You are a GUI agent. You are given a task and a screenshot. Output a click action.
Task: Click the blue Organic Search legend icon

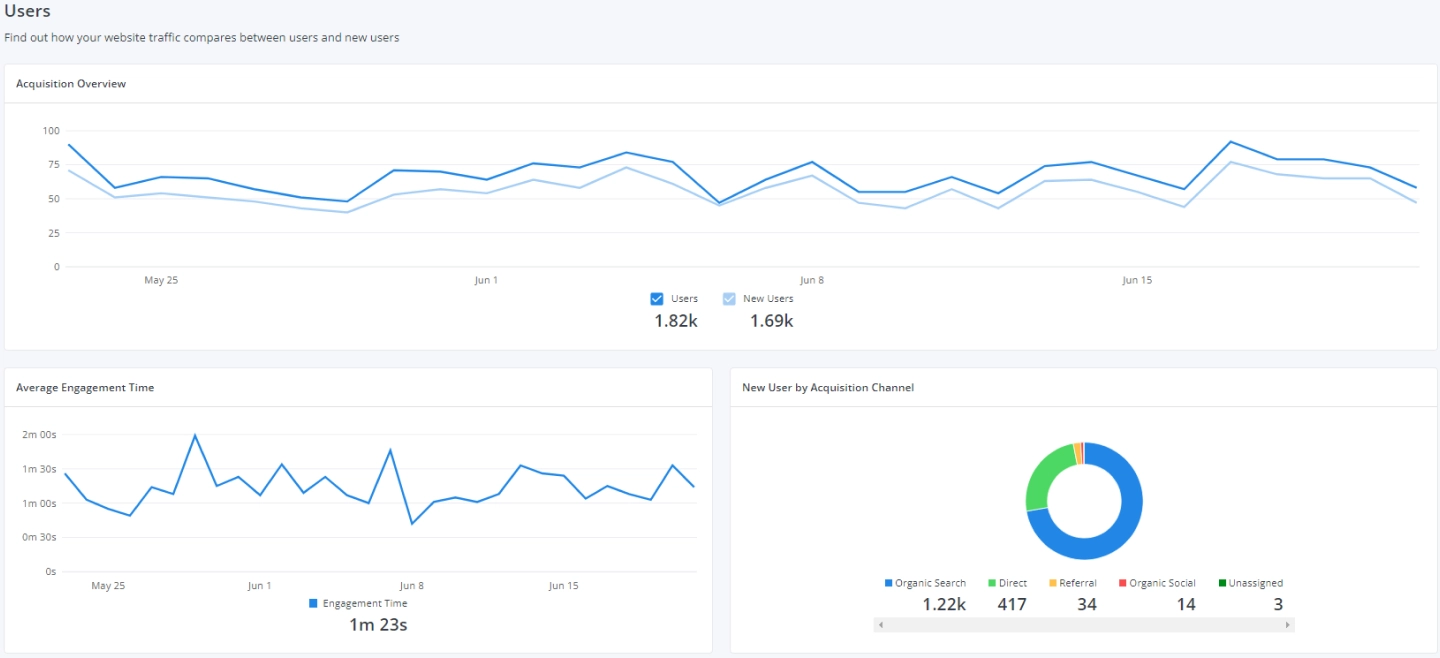click(x=888, y=583)
